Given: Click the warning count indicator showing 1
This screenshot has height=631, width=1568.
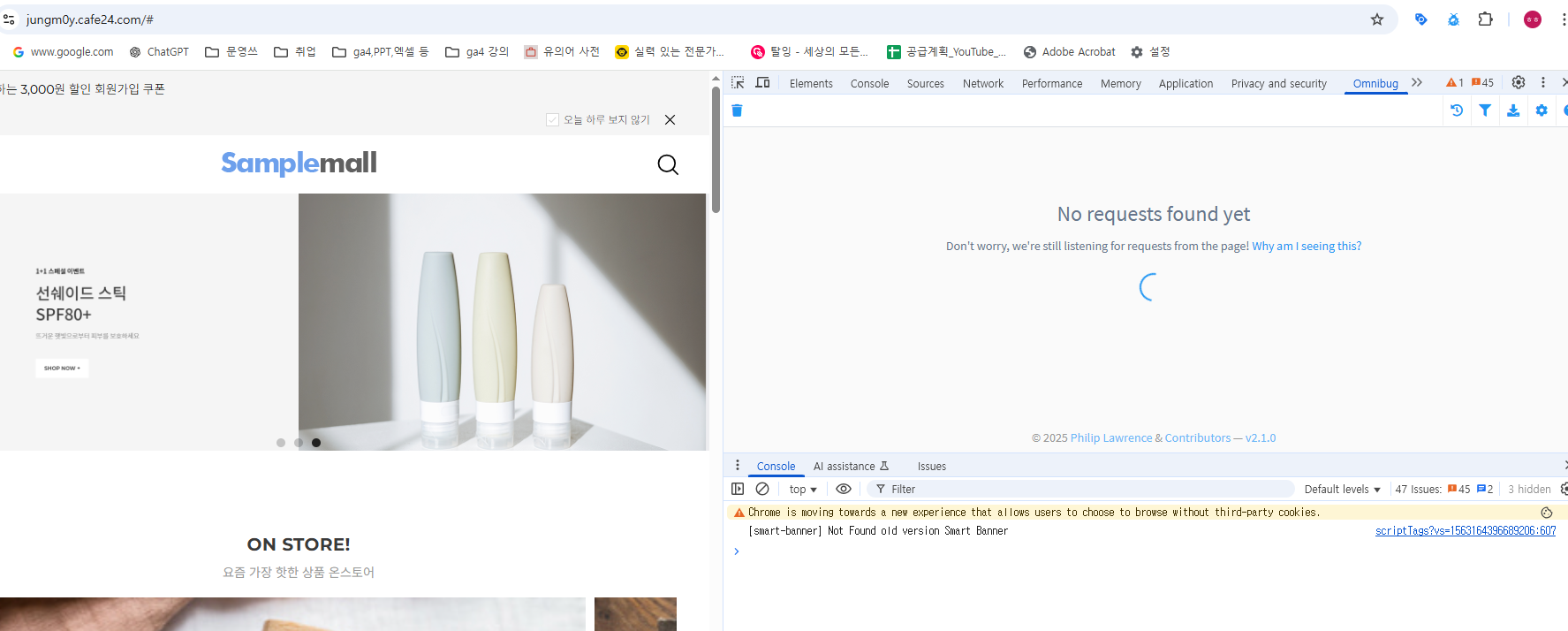Looking at the screenshot, I should click(1455, 83).
